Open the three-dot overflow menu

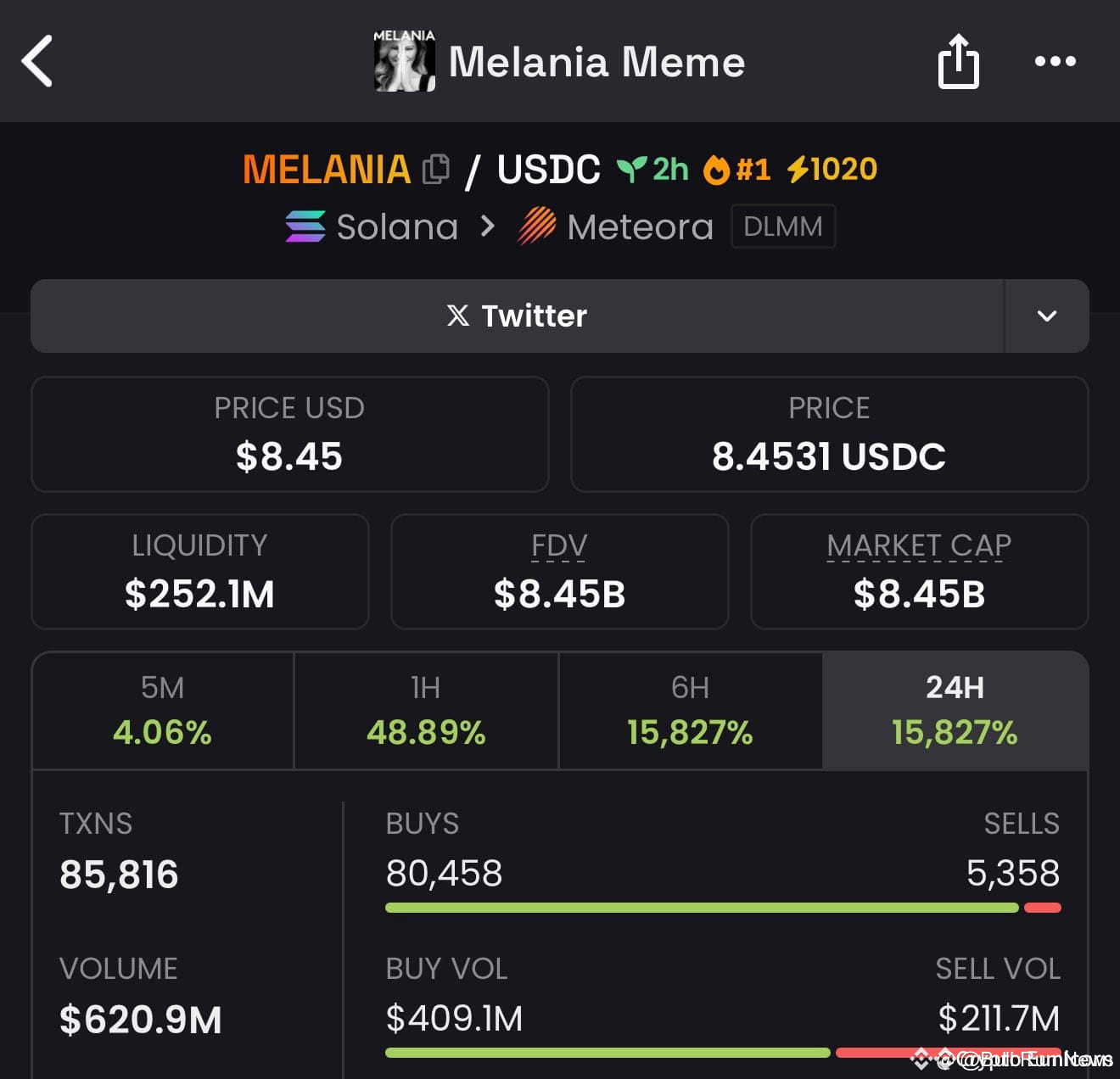(1054, 61)
